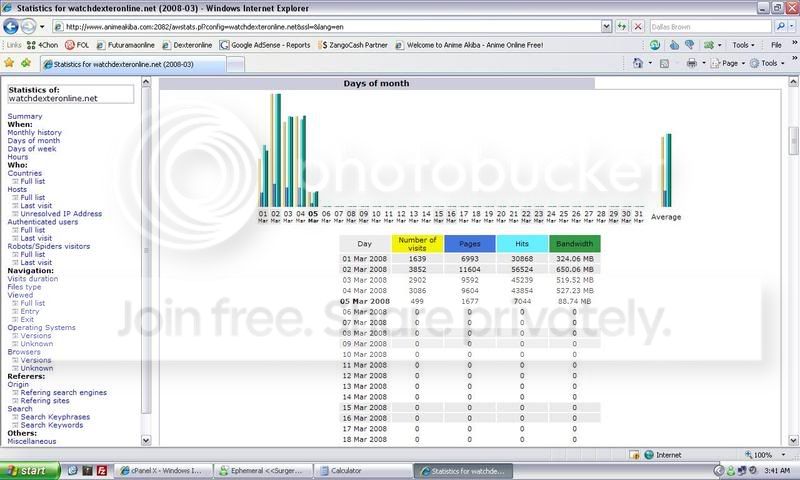Open Welcome to Anime Akiba favorite
800x480 pixels.
pos(469,45)
